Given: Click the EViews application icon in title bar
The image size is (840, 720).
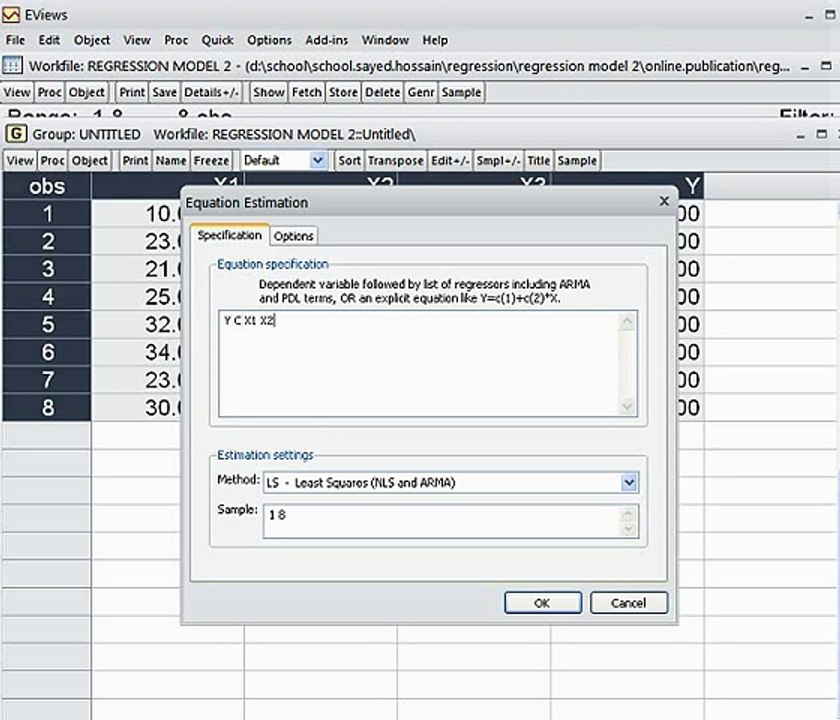Looking at the screenshot, I should click(x=11, y=14).
